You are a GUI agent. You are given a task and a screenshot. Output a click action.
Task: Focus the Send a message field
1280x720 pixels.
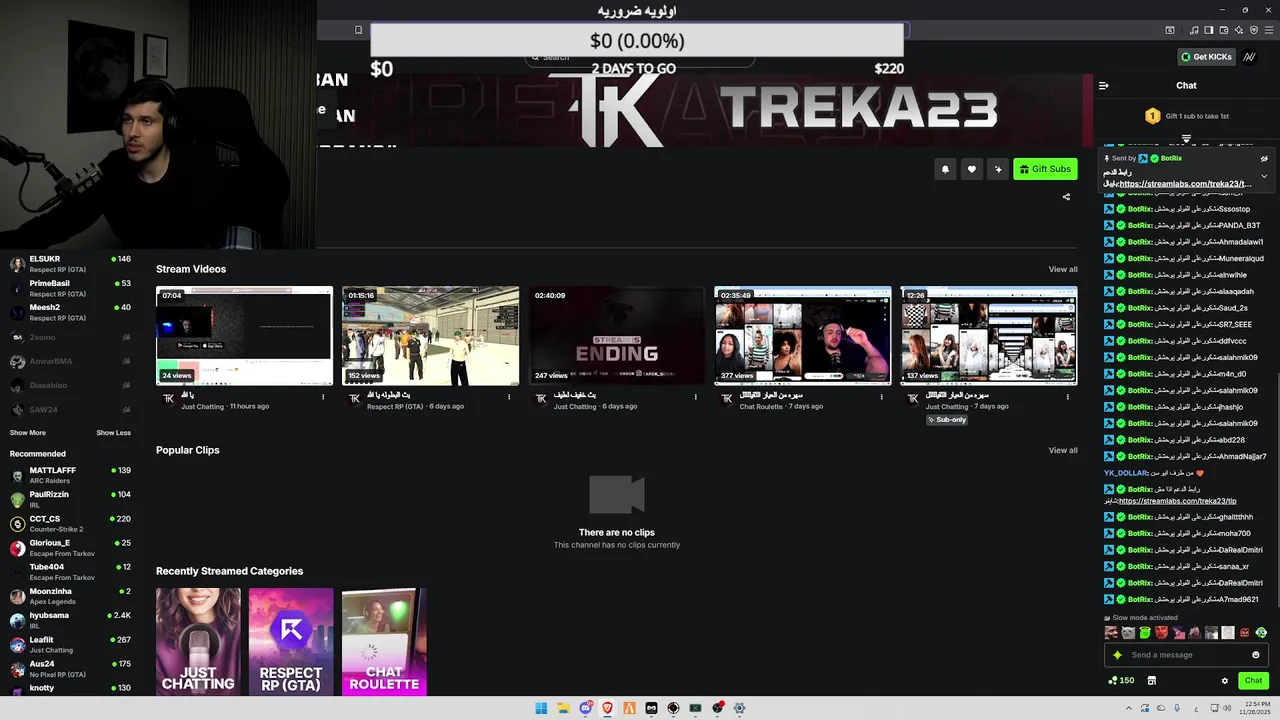1186,655
